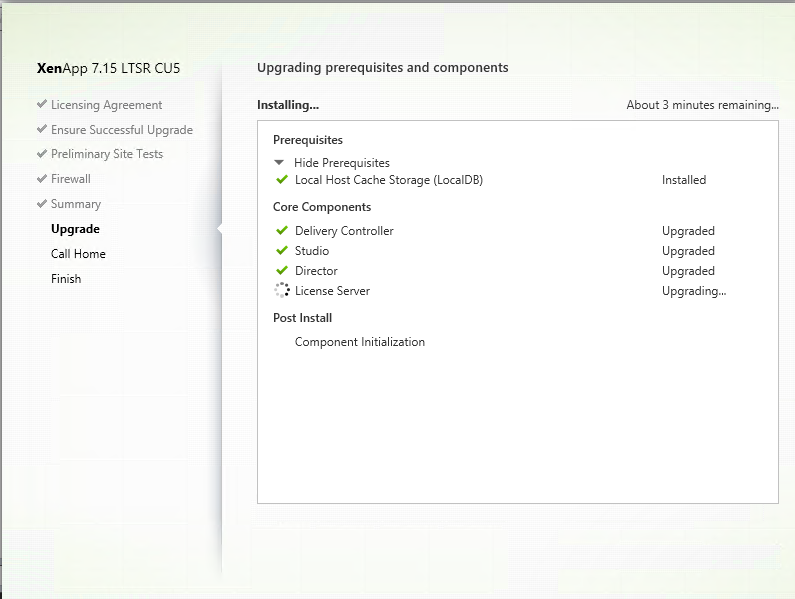Click the Upgraded status for Studio

[688, 251]
